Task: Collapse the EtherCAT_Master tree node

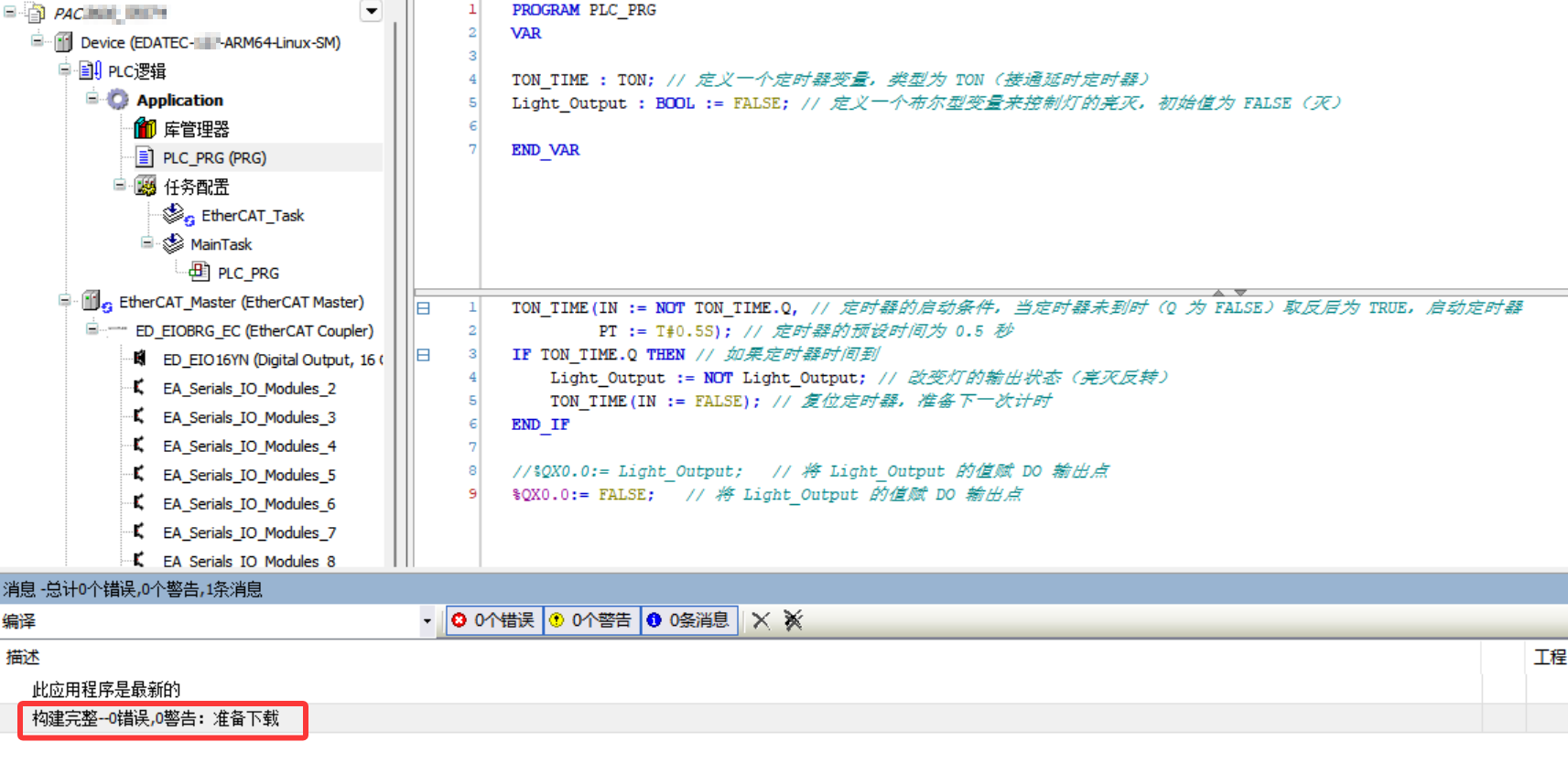Action: coord(65,301)
